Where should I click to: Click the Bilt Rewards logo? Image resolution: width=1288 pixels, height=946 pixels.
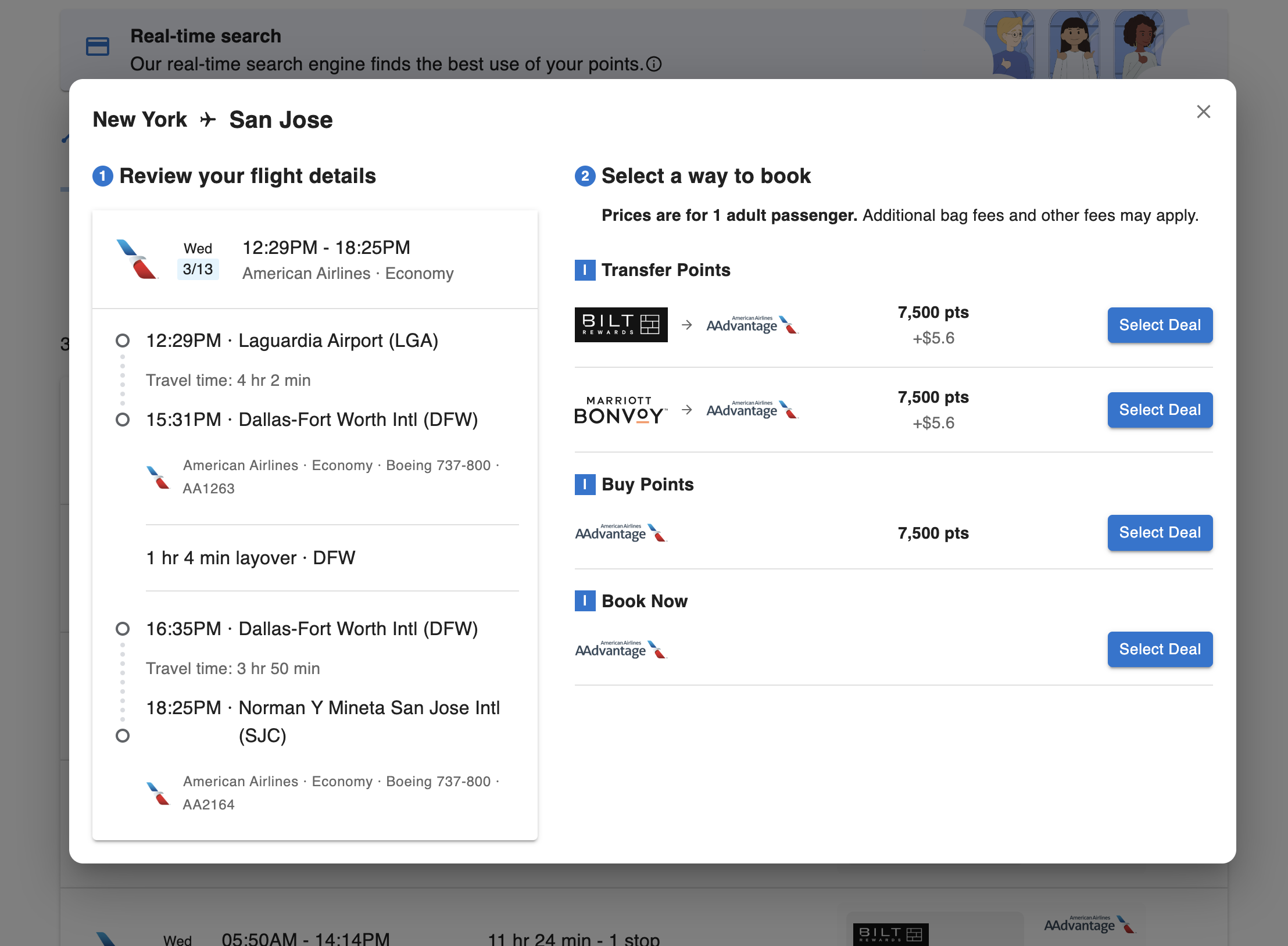621,325
